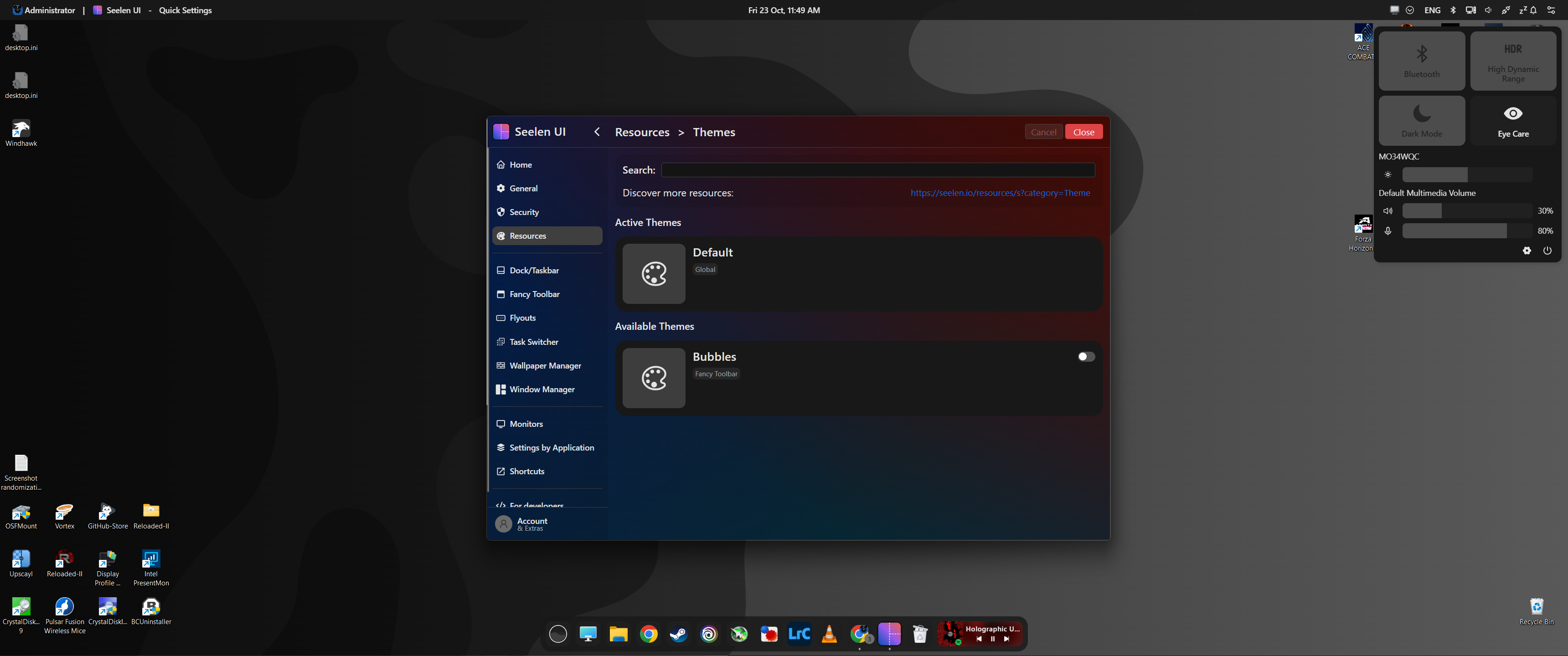Viewport: 1568px width, 656px height.
Task: Click the Cancel button
Action: coord(1043,132)
